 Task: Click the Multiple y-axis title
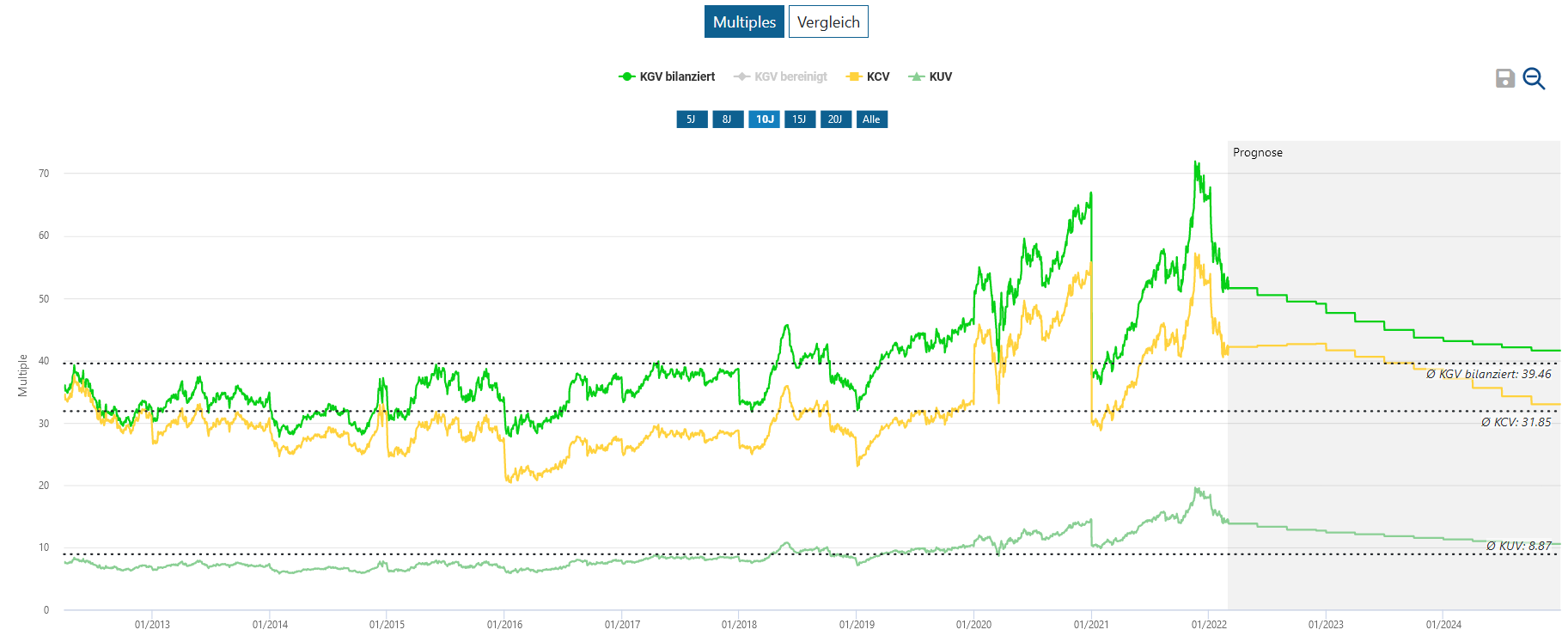click(x=23, y=376)
